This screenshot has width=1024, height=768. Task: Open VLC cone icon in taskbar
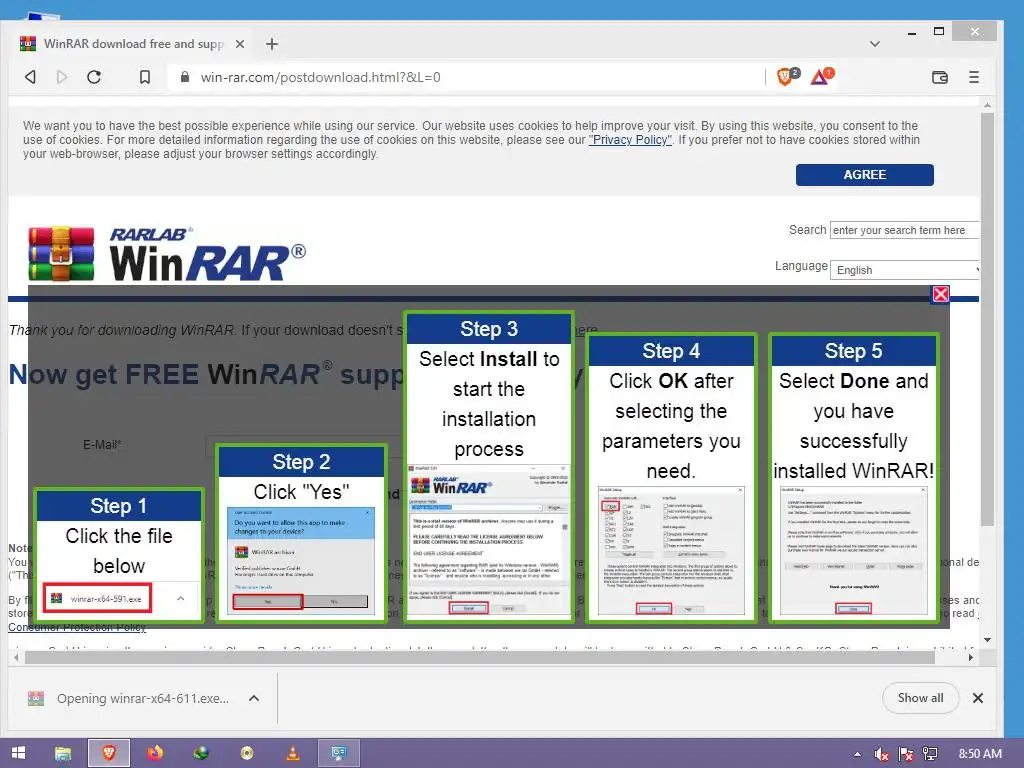click(x=293, y=753)
